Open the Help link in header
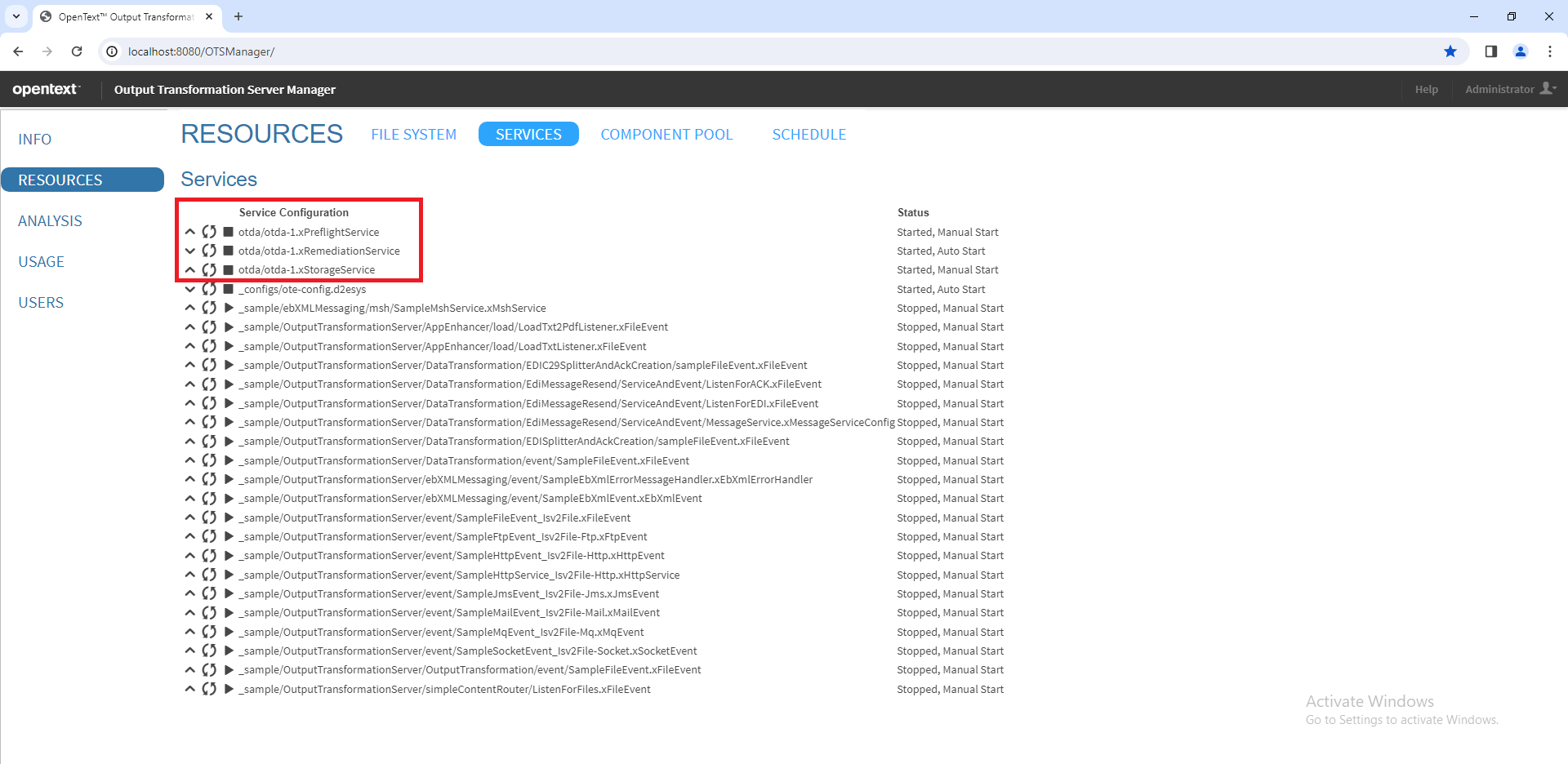This screenshot has width=1568, height=764. click(x=1426, y=90)
